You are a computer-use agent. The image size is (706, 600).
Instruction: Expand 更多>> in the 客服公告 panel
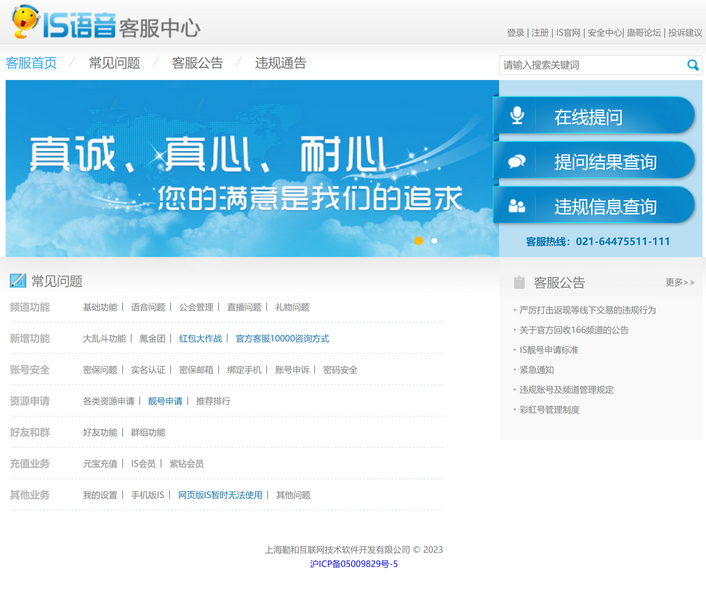679,283
